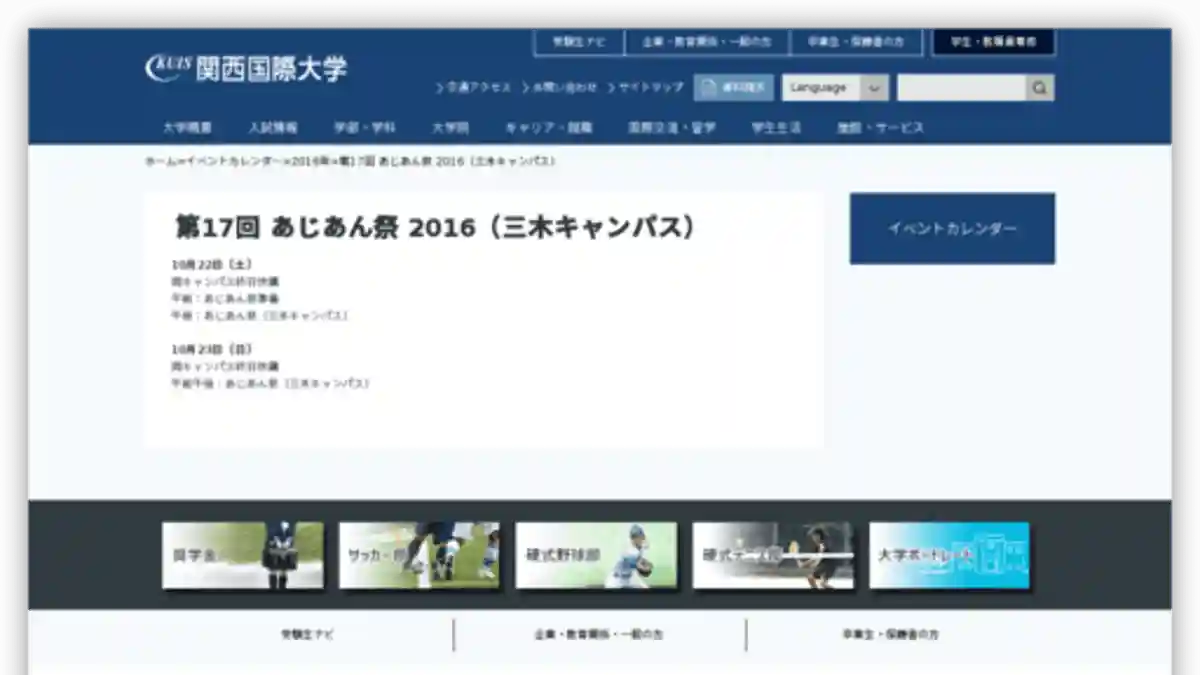The width and height of the screenshot is (1200, 675).
Task: Select 卒業生・保護者の方 tab at top
Action: [856, 42]
